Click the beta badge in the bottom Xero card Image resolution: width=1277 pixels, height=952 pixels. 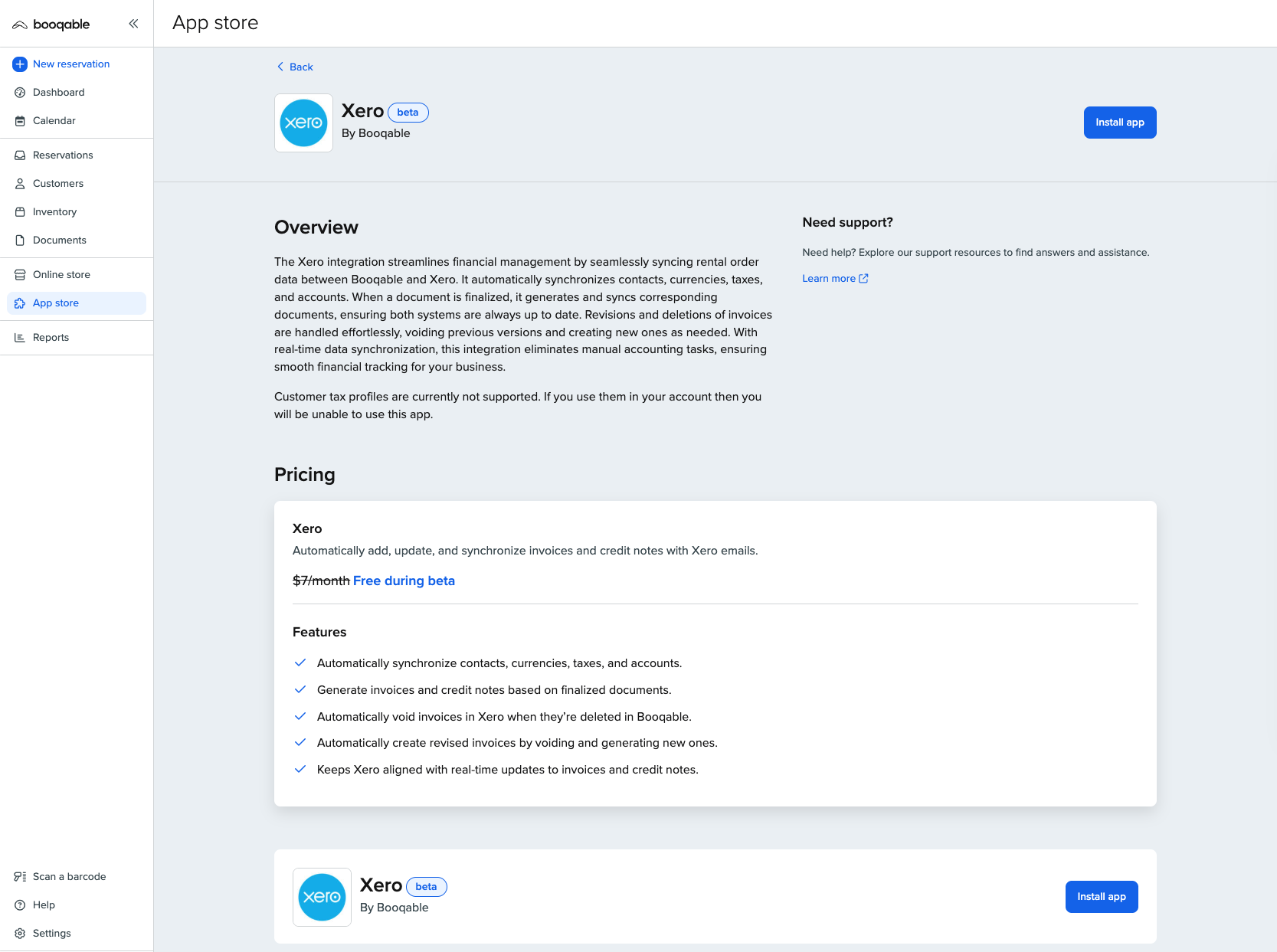(427, 887)
